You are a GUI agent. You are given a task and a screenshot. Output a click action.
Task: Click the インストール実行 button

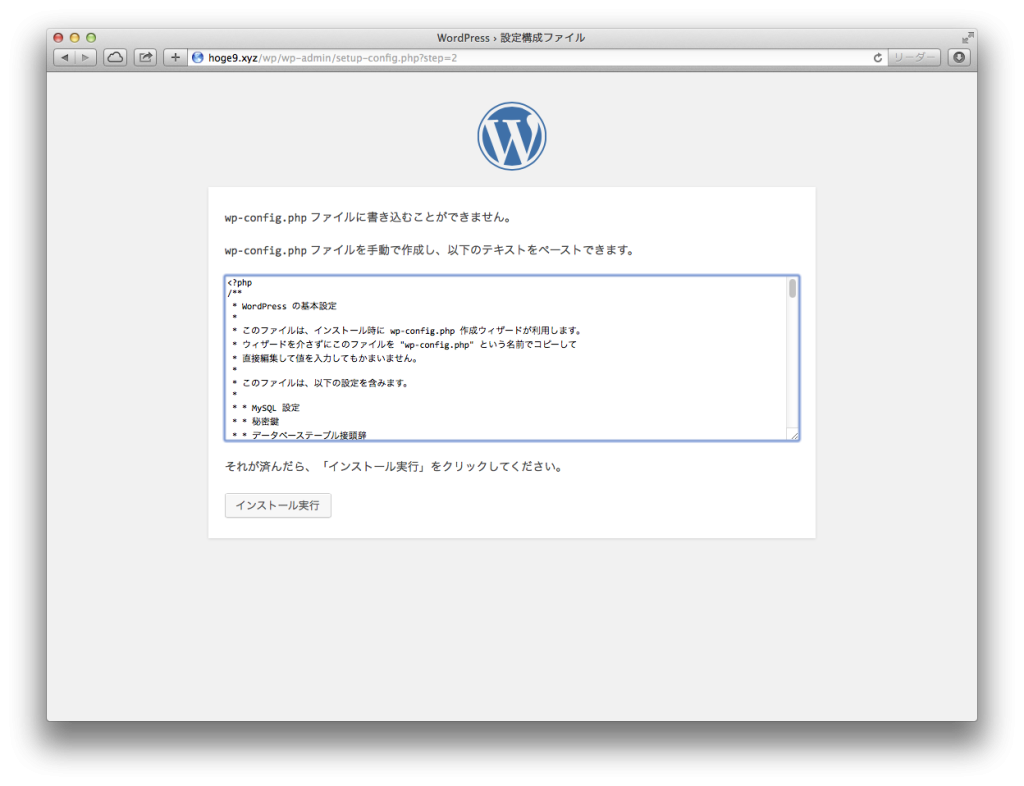point(278,505)
